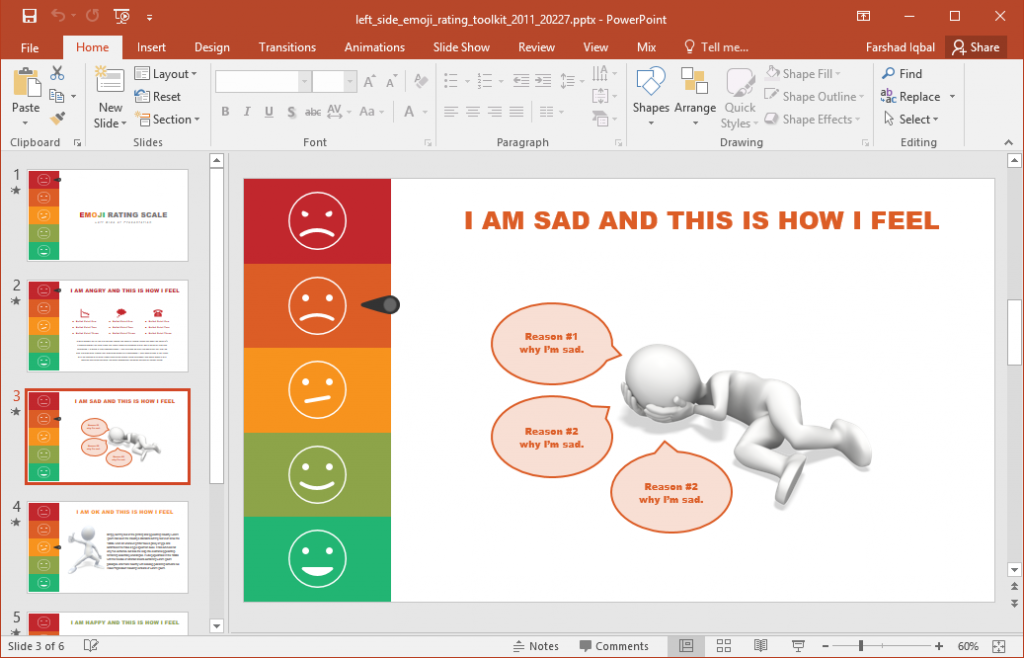
Task: Increase the font size
Action: pos(369,82)
